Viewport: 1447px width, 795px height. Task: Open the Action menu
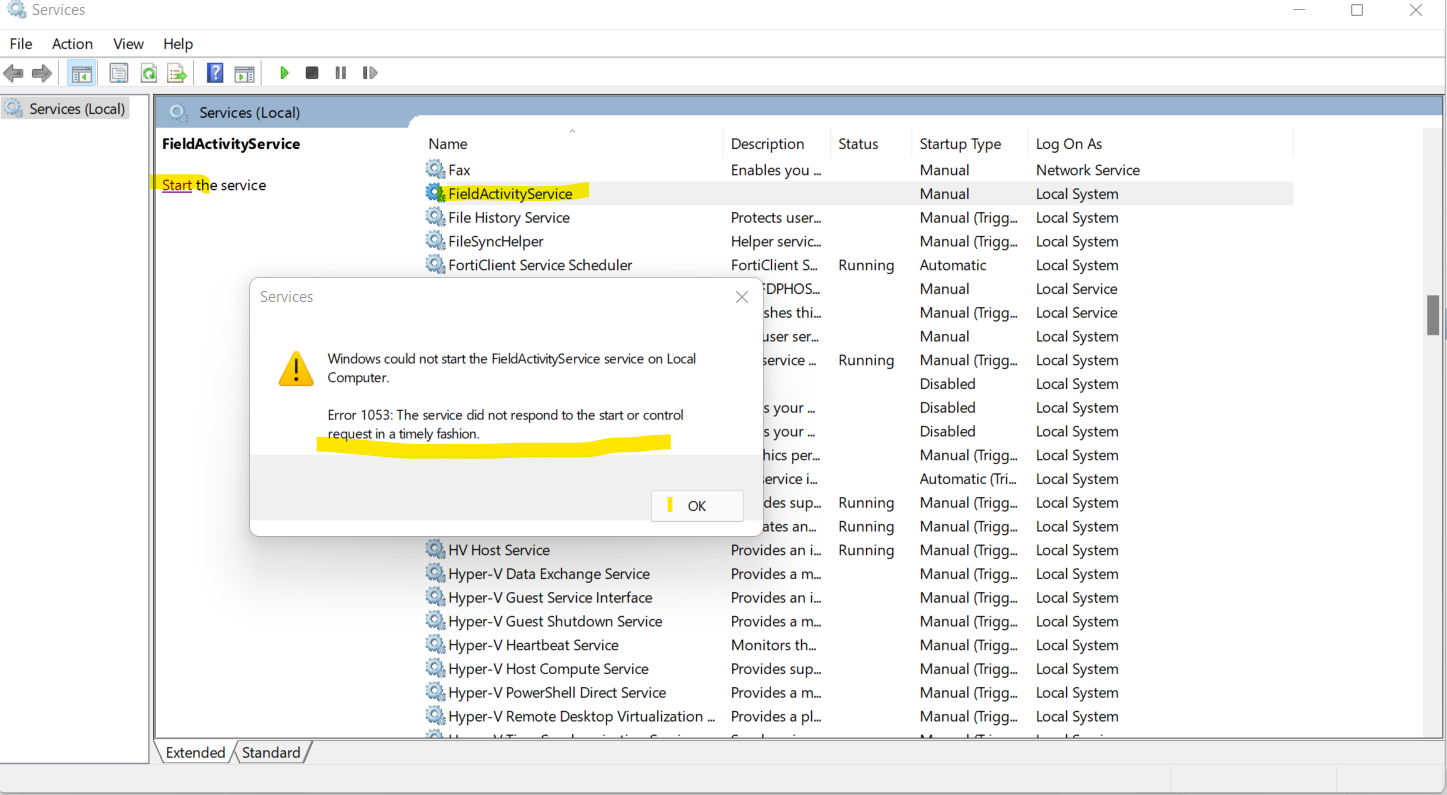[72, 44]
